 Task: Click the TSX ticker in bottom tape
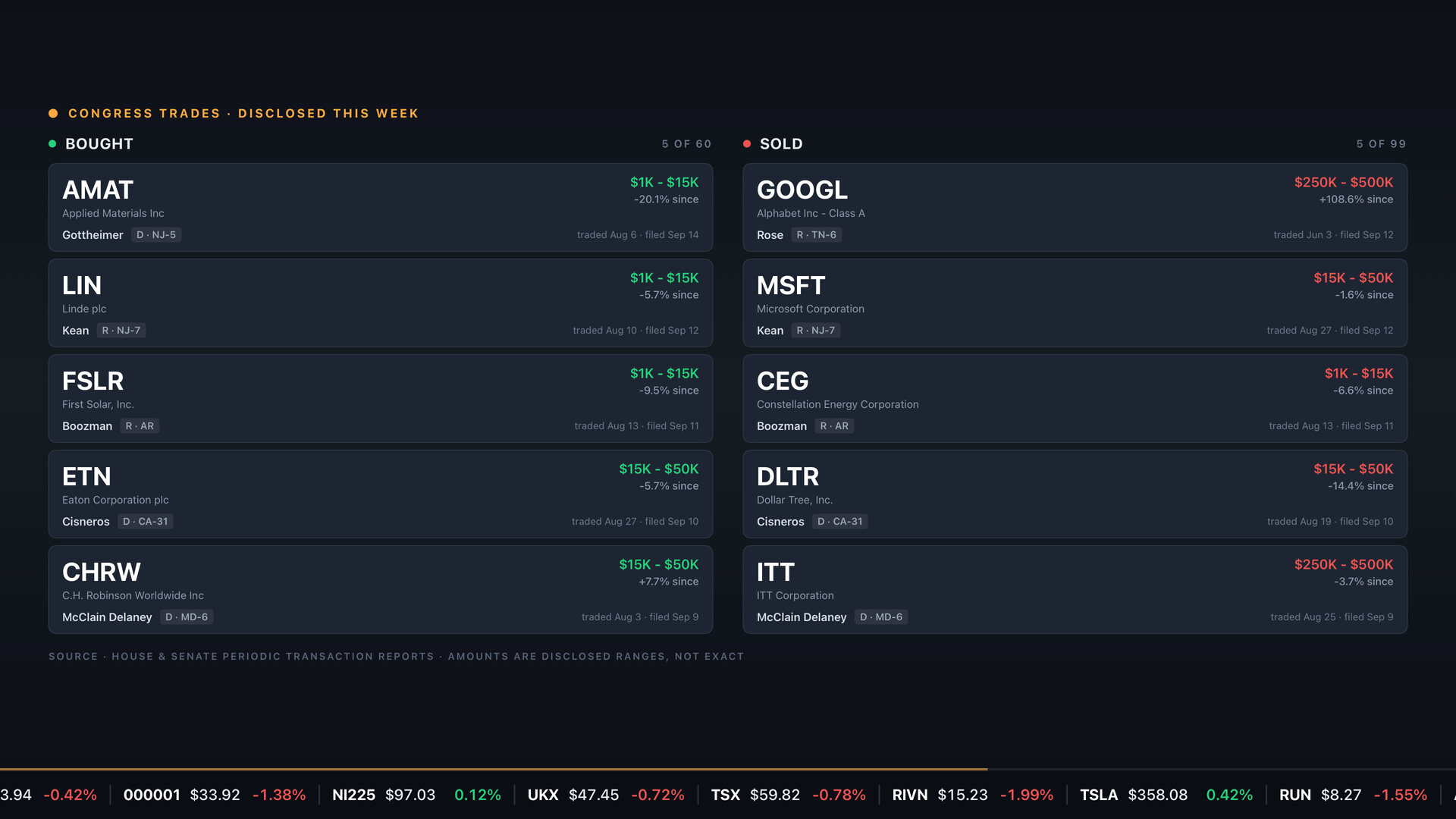click(x=725, y=795)
